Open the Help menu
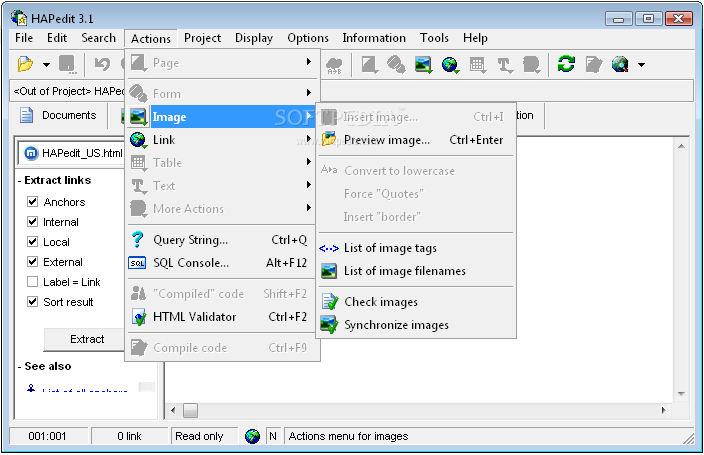 475,38
